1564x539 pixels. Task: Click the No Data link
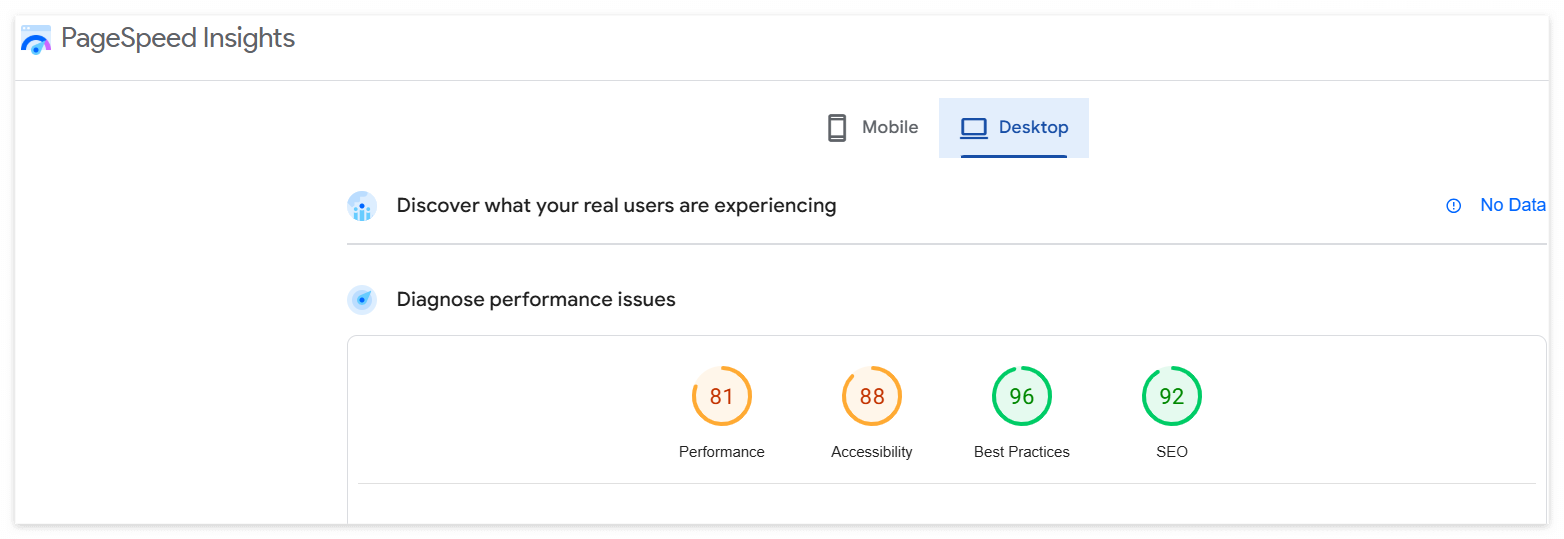[x=1513, y=205]
